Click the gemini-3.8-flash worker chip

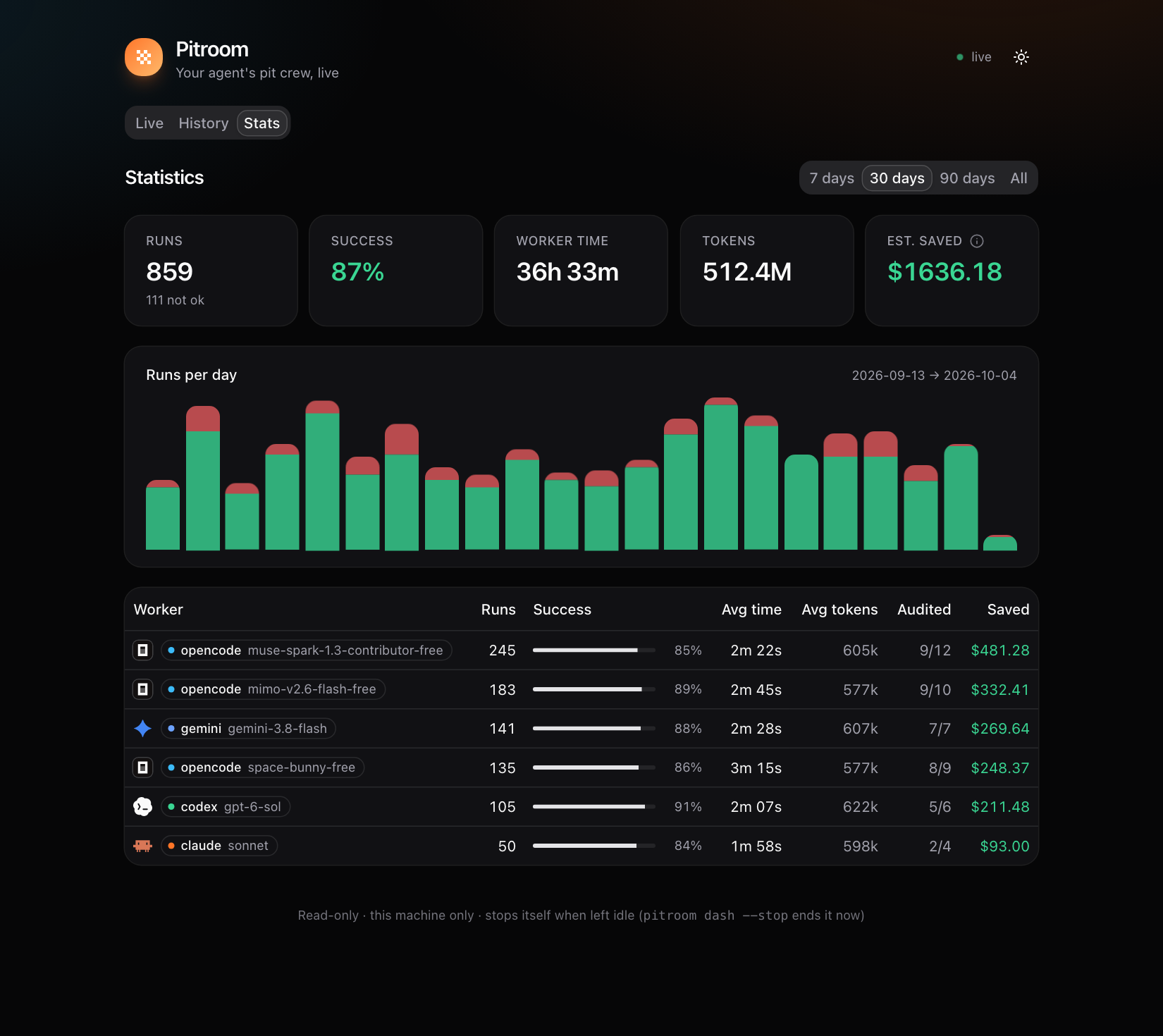[249, 728]
